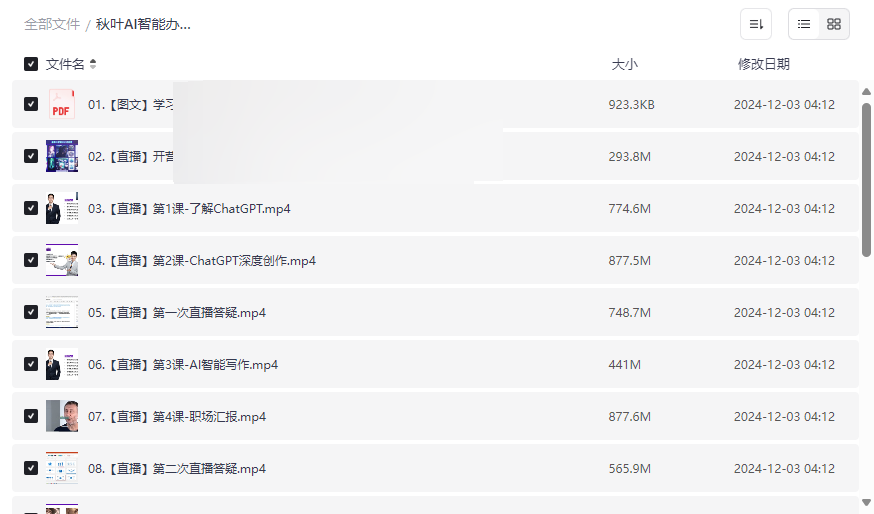Open thumbnail of 08 第二次直播答疑 video

click(62, 468)
